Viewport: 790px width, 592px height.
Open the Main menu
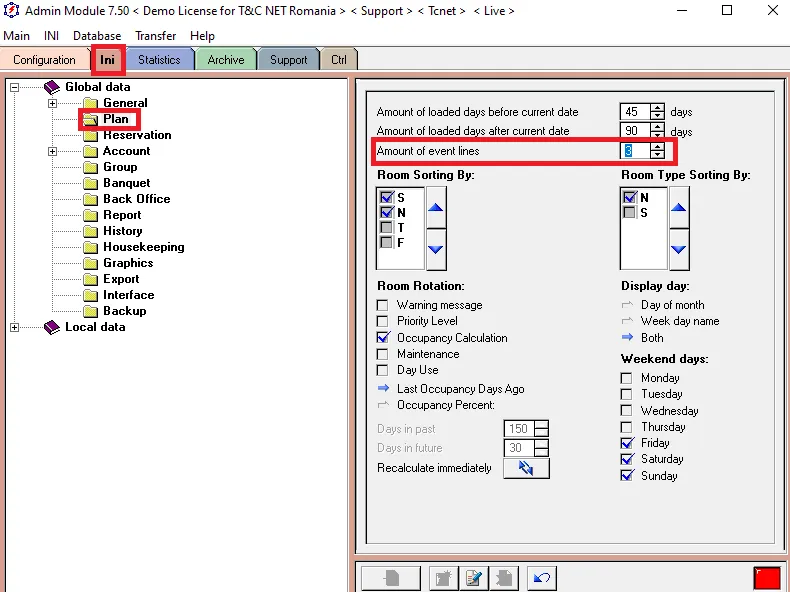point(17,36)
